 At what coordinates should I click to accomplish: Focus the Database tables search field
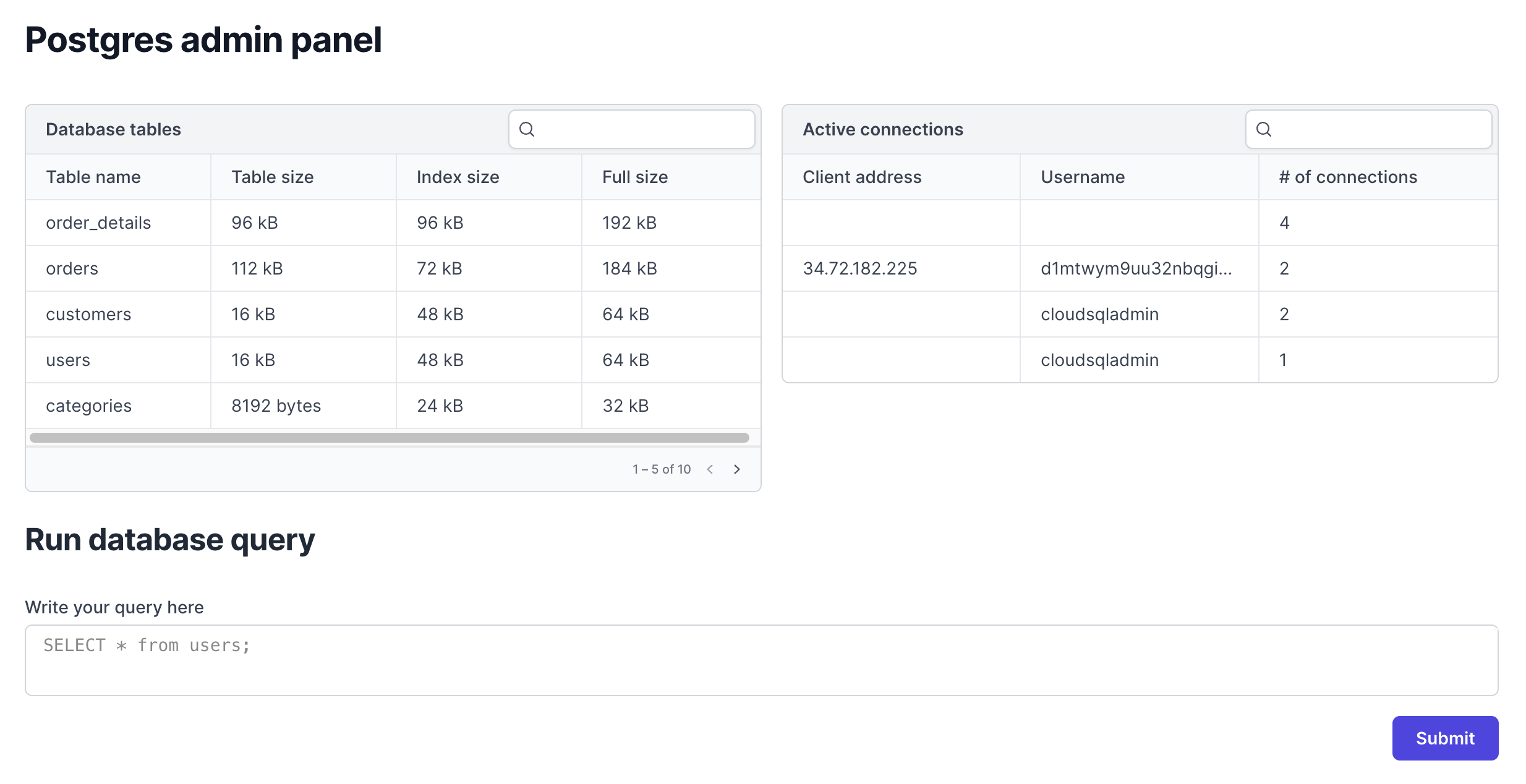(x=631, y=129)
